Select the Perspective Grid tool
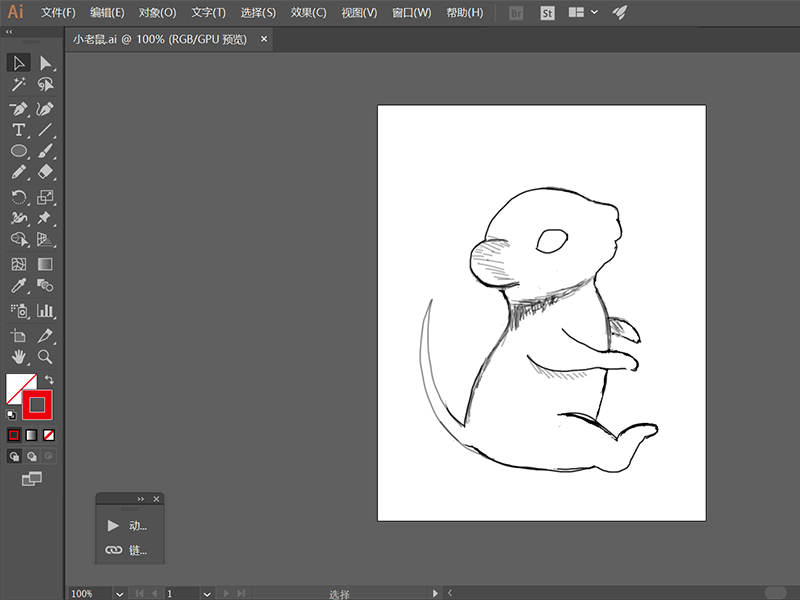This screenshot has height=600, width=800. [45, 239]
